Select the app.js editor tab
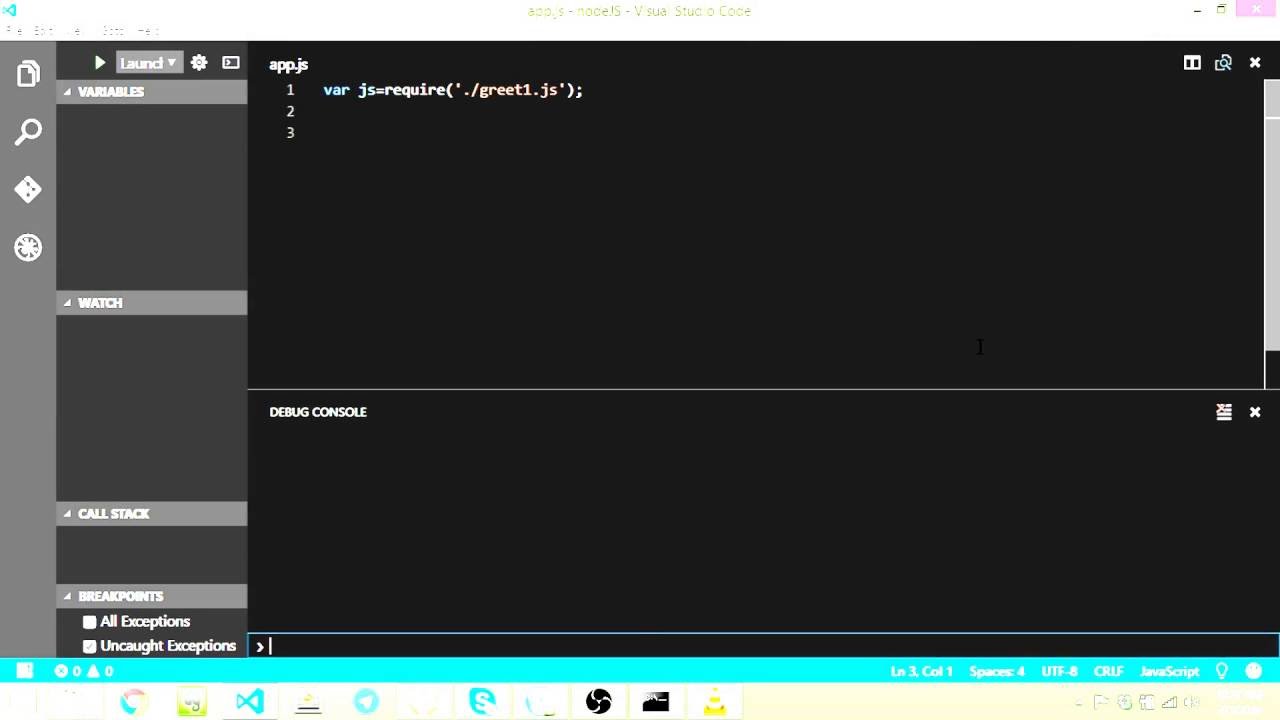Image resolution: width=1280 pixels, height=720 pixels. pos(288,64)
